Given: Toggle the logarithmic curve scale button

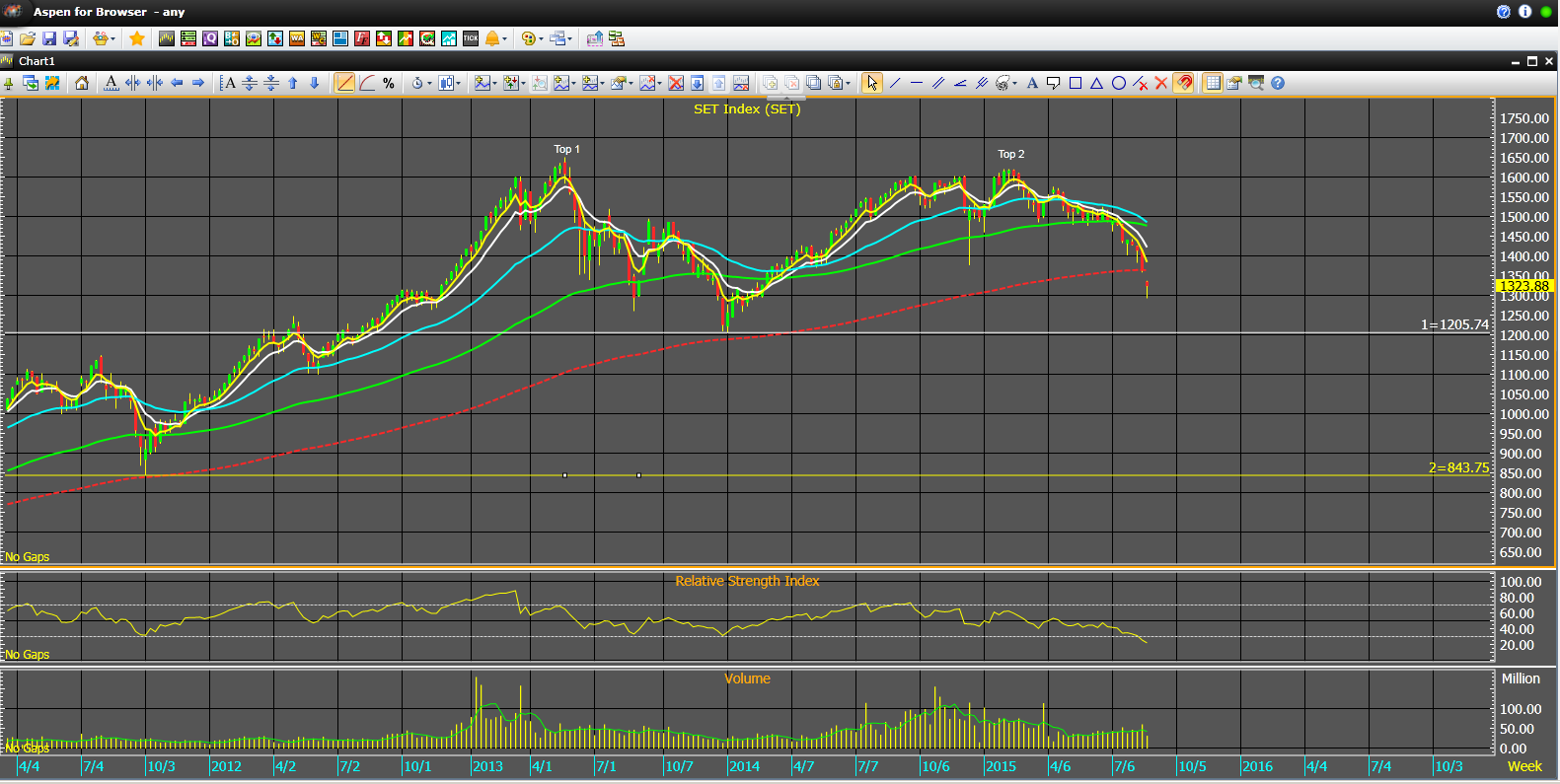Looking at the screenshot, I should (x=367, y=83).
